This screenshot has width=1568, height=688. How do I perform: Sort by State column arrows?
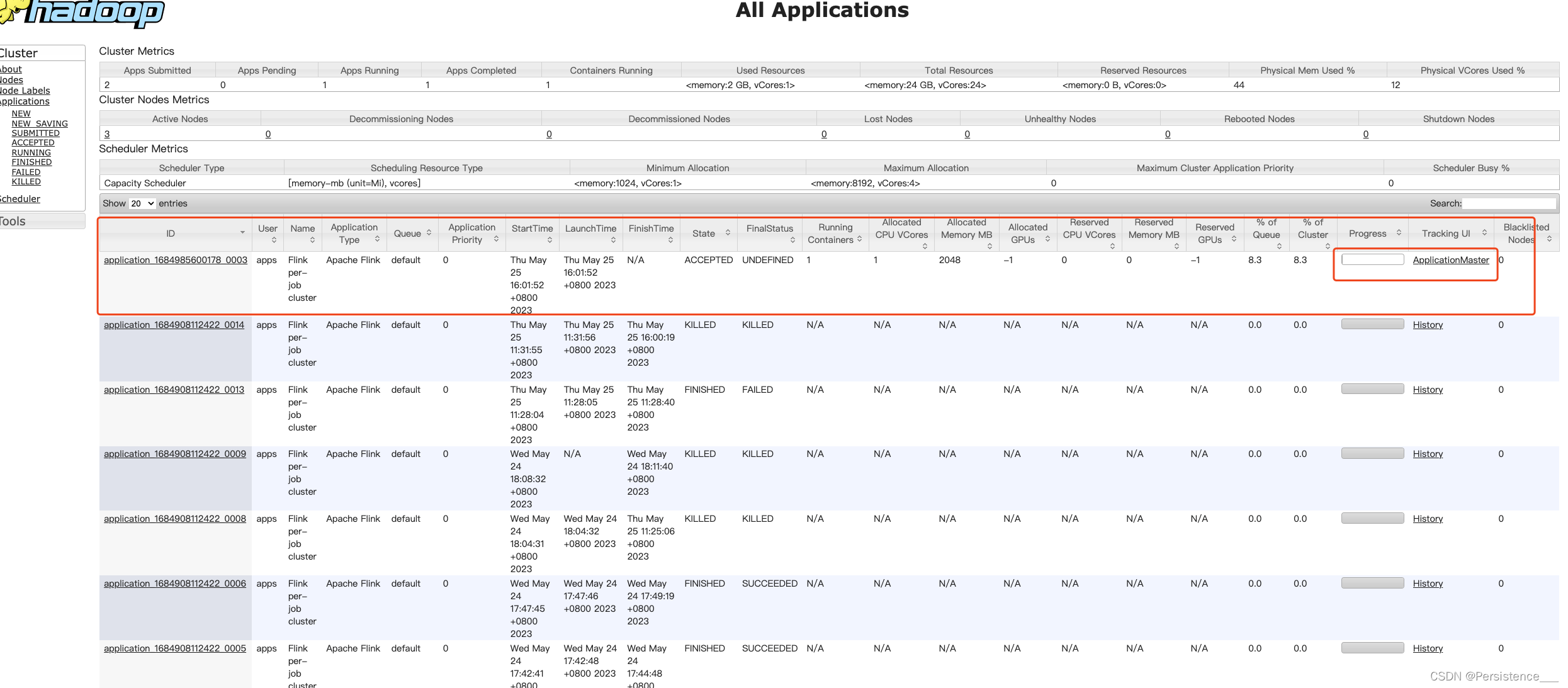click(x=728, y=233)
